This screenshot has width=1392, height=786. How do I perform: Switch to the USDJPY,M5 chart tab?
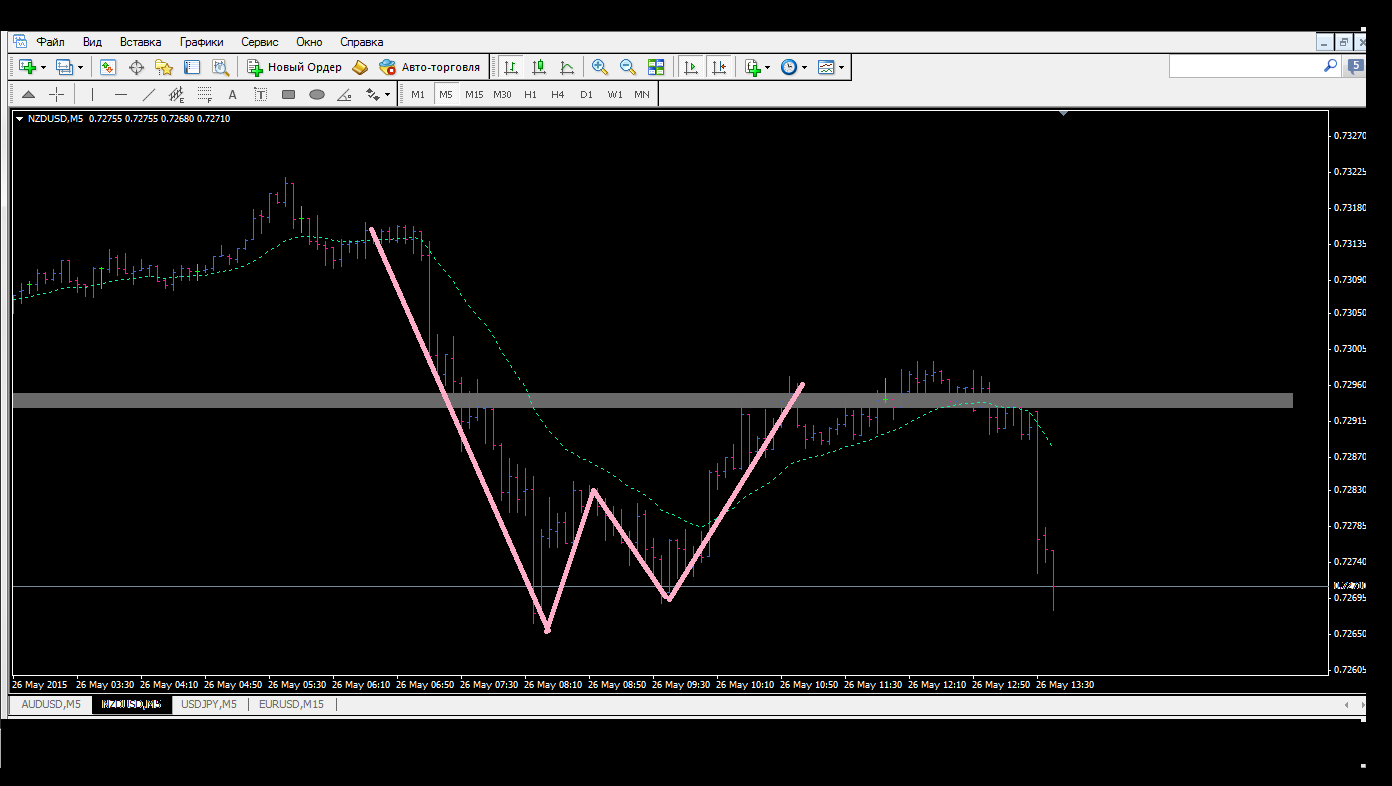(x=209, y=704)
